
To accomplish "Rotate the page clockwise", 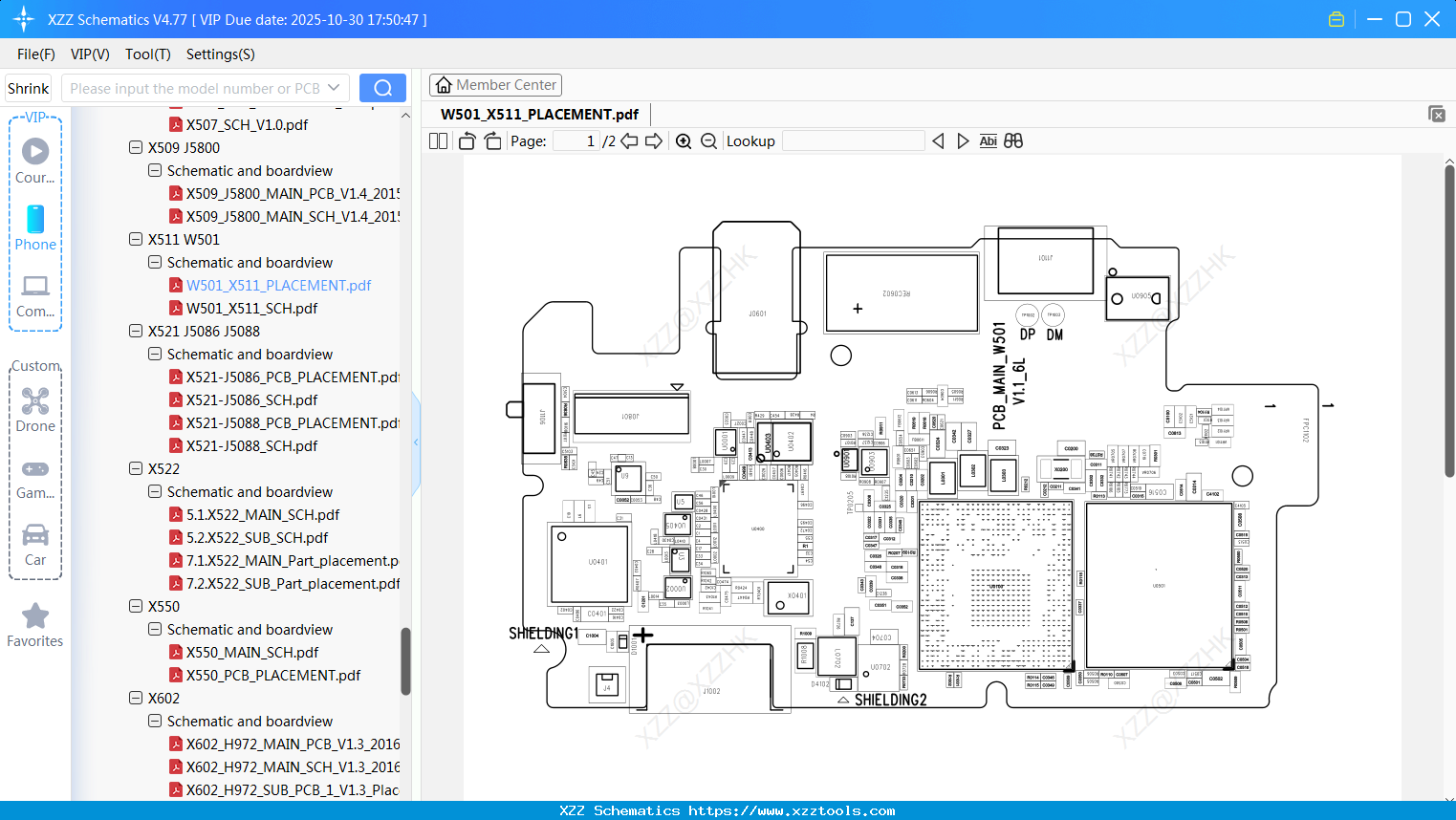I will [492, 141].
